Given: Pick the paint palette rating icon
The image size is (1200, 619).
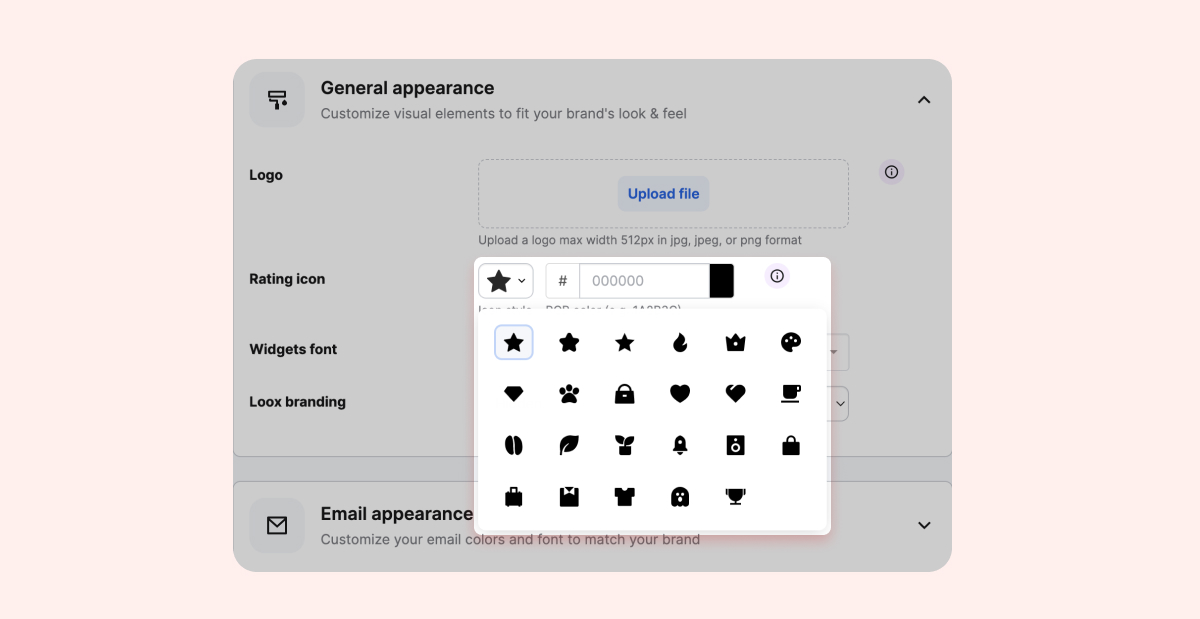Looking at the screenshot, I should tap(791, 343).
